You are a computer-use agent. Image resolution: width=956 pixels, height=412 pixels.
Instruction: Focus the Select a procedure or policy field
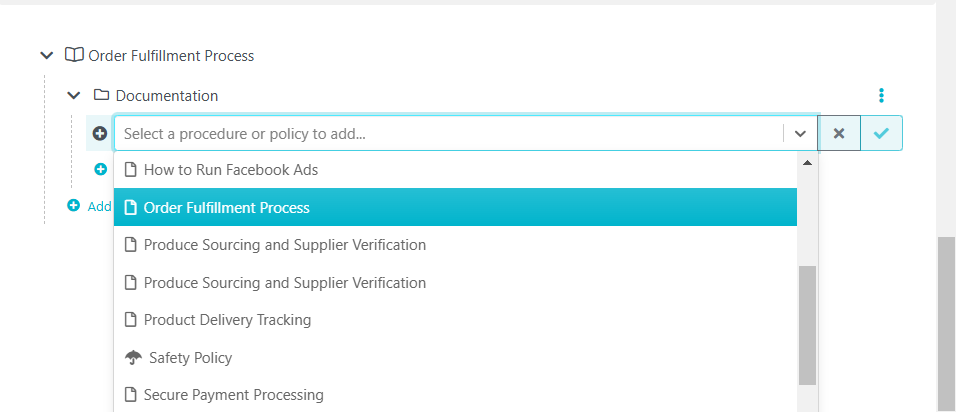coord(448,133)
